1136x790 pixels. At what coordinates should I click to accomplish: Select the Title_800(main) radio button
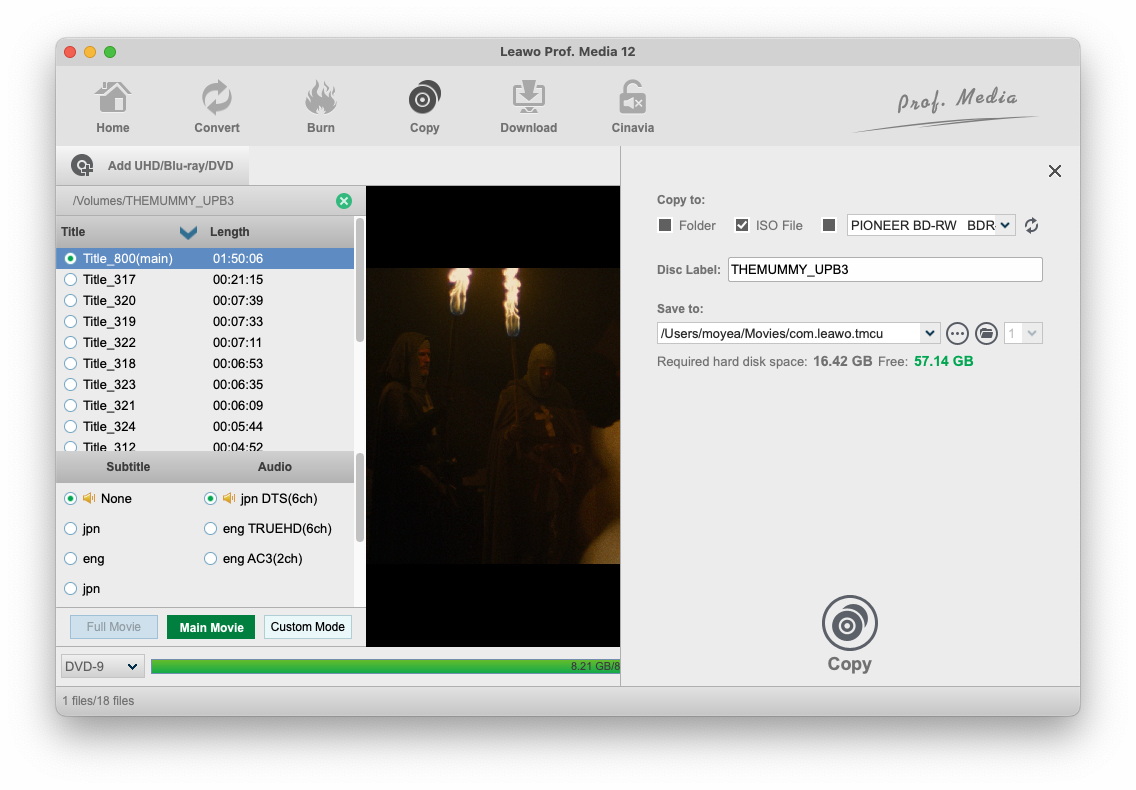click(x=70, y=259)
